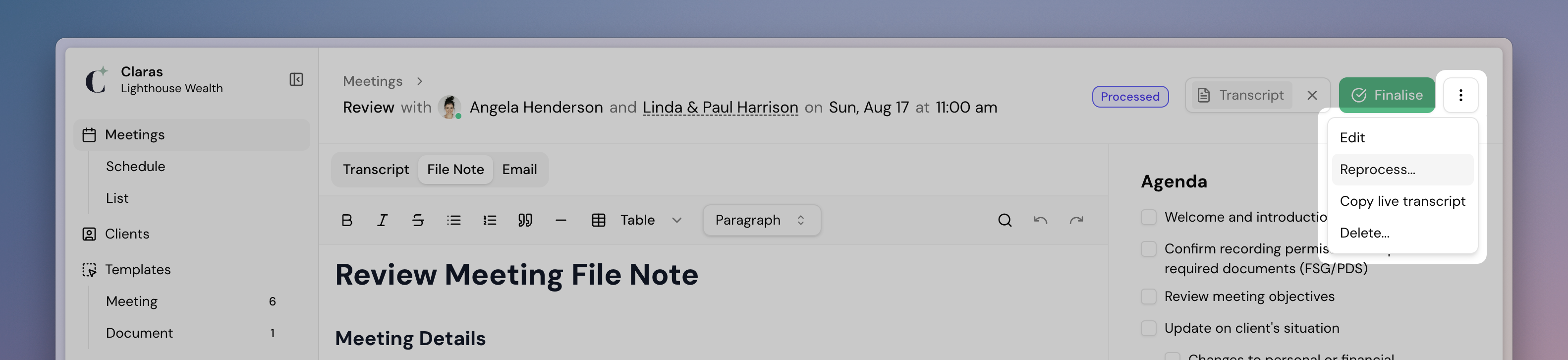Viewport: 1568px width, 360px height.
Task: Click the meeting time 11:00 am
Action: (x=966, y=107)
